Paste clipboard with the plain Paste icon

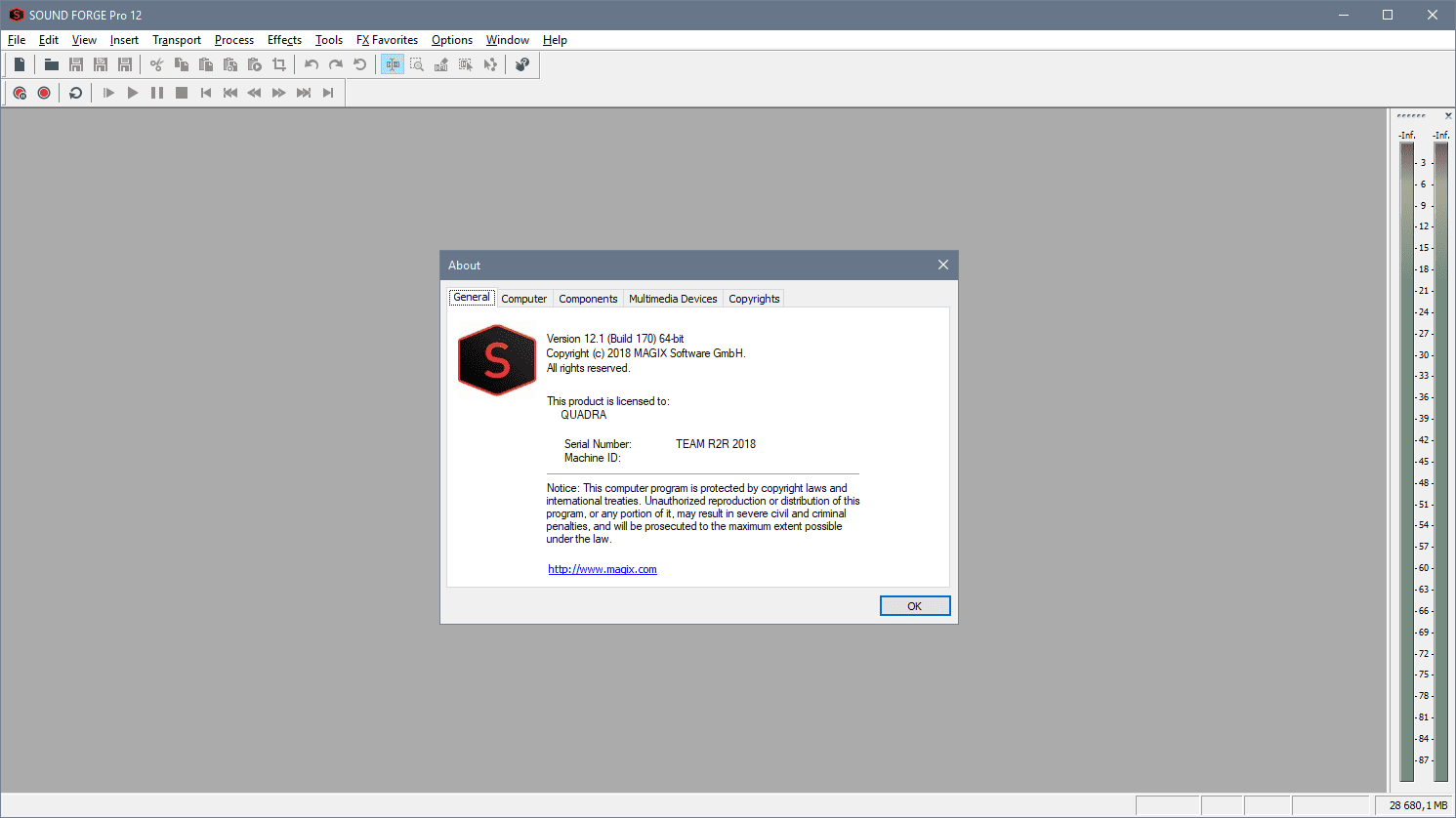(x=206, y=64)
